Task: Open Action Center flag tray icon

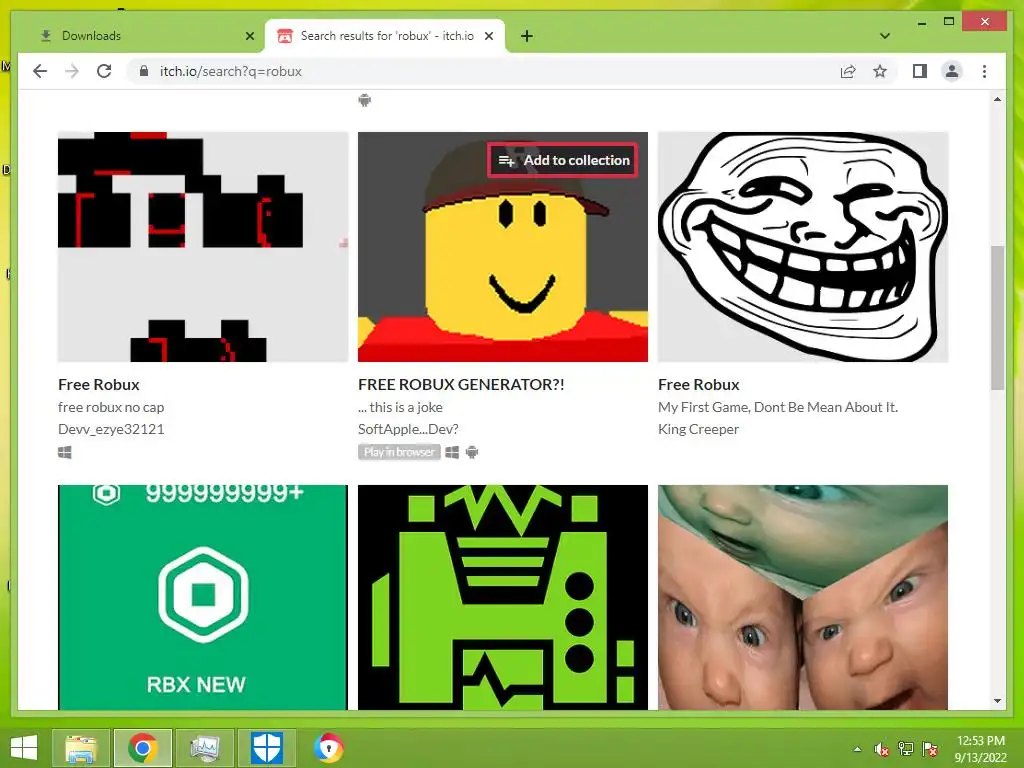Action: coord(930,749)
